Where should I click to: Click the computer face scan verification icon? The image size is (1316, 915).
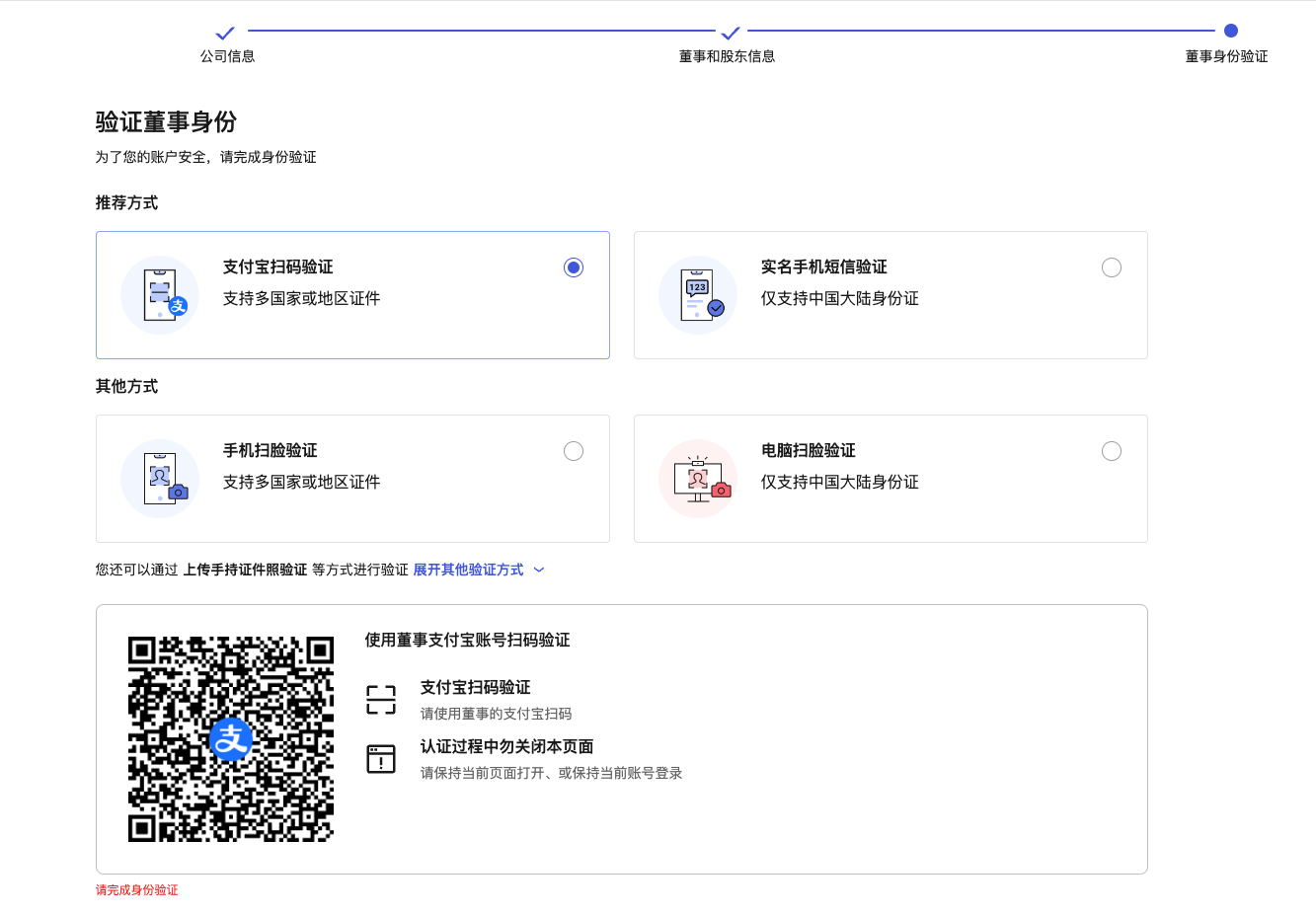click(x=698, y=478)
